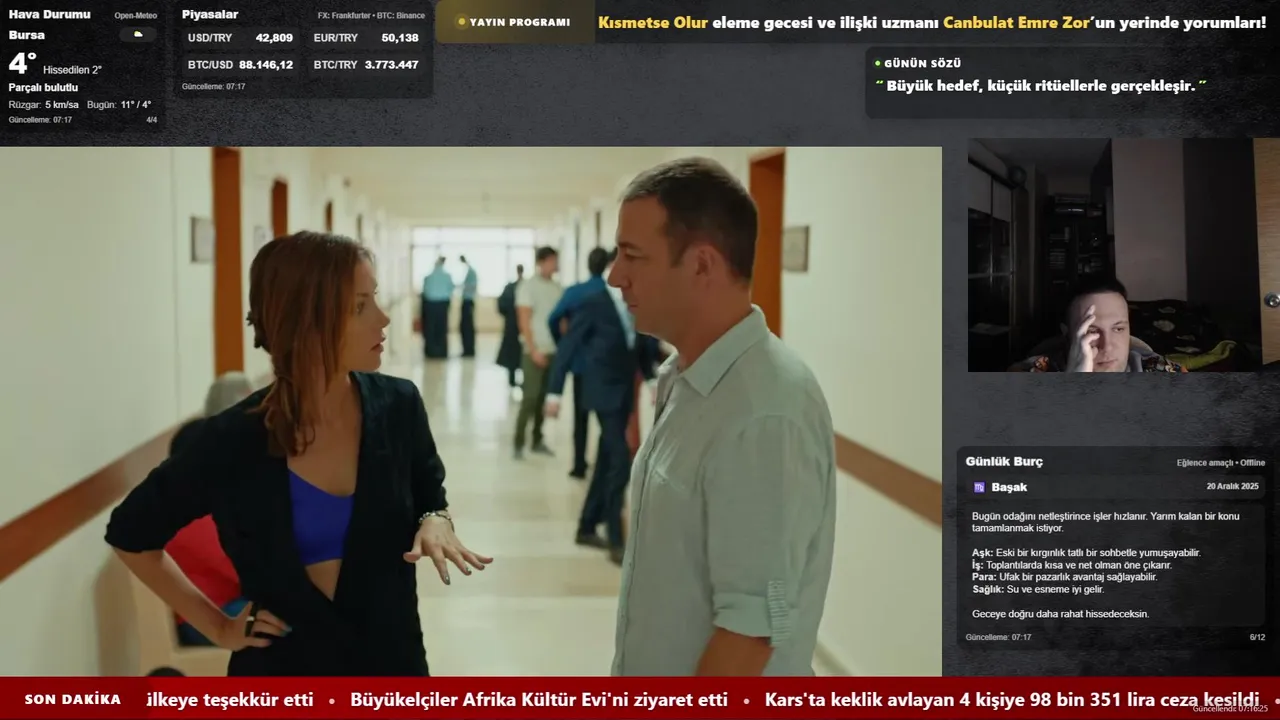Click the Büyükelçiler Afrika Kültür Evi headline
The image size is (1280, 720).
coord(539,700)
